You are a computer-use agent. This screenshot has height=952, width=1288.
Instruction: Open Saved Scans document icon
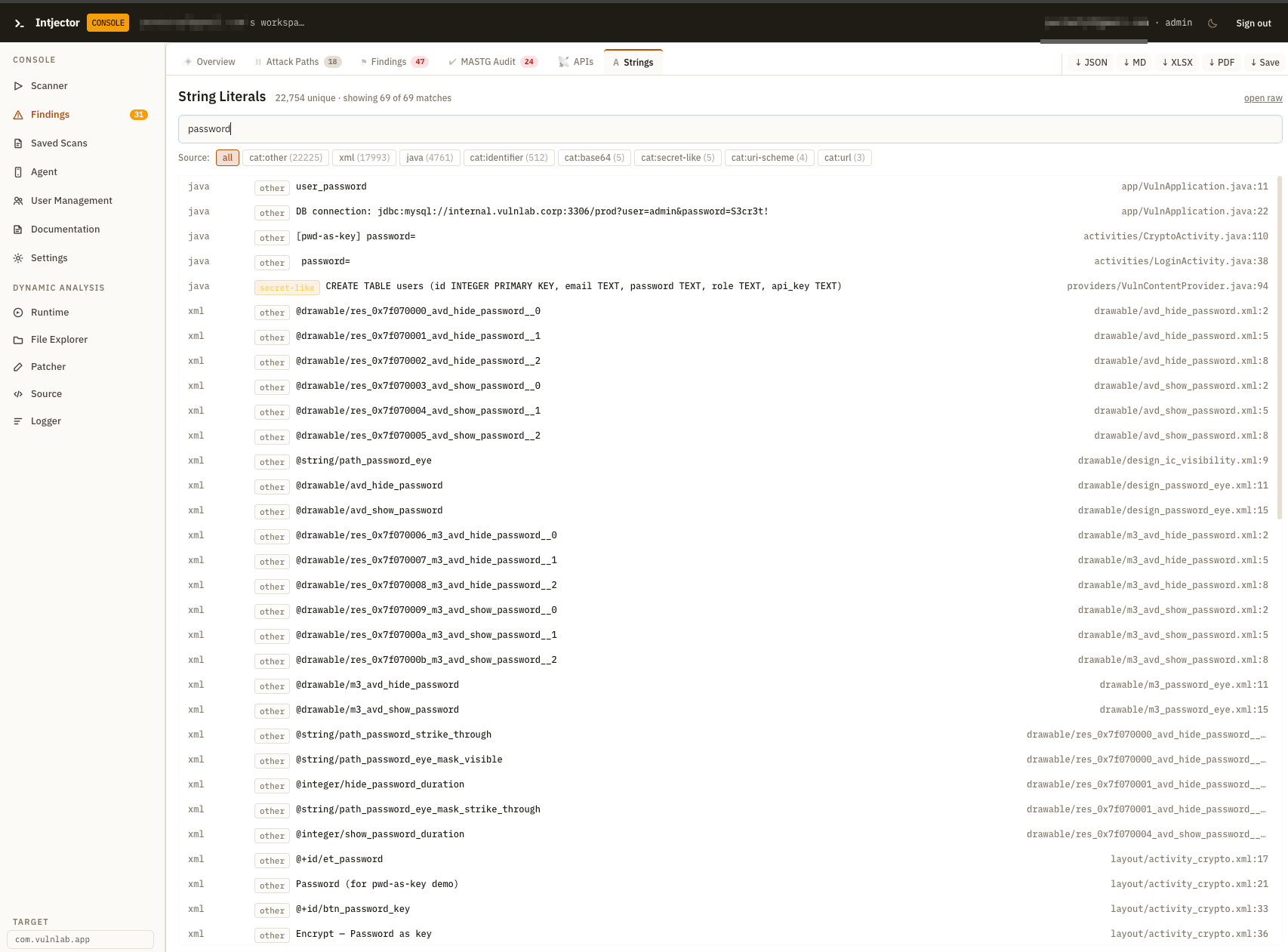click(18, 143)
